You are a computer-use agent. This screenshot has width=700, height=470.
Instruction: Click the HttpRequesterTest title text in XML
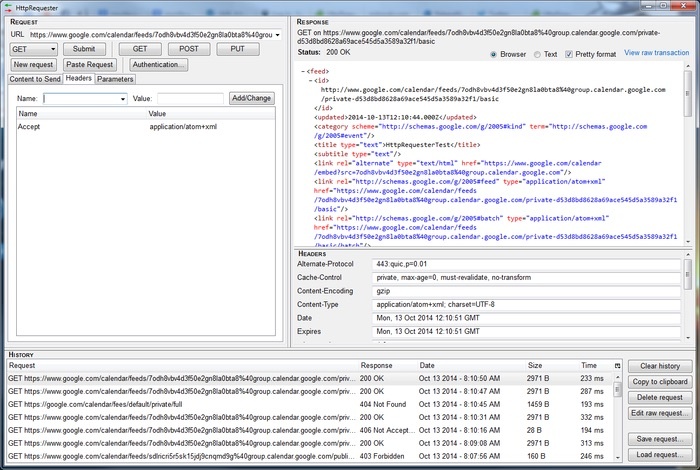[417, 145]
